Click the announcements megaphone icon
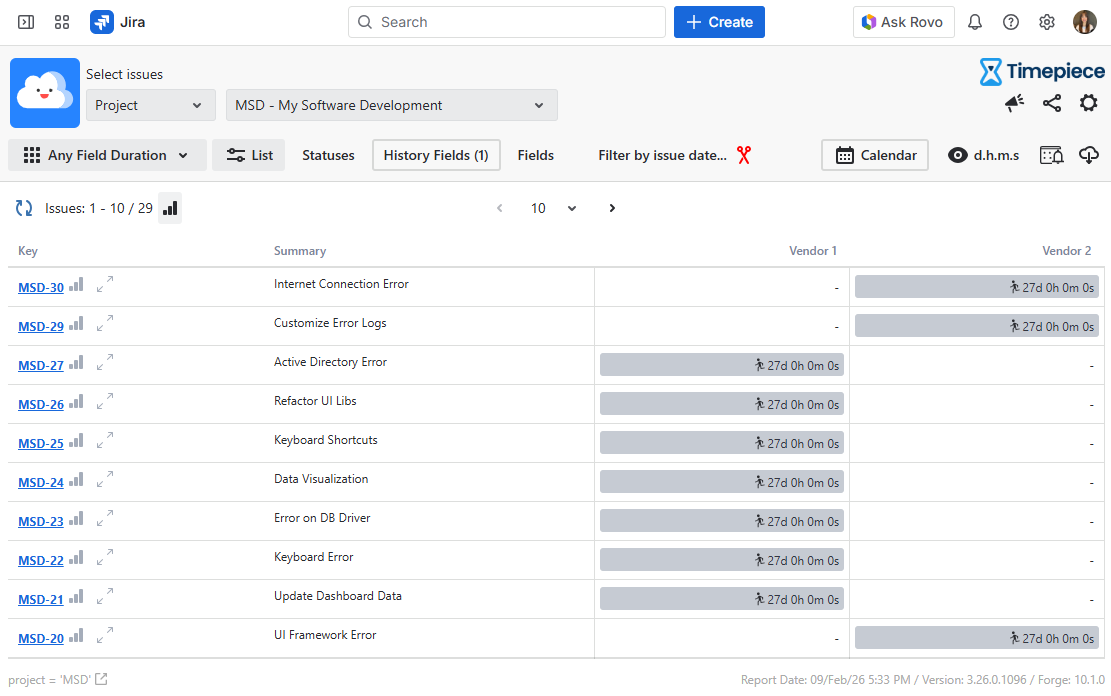 (x=1015, y=103)
